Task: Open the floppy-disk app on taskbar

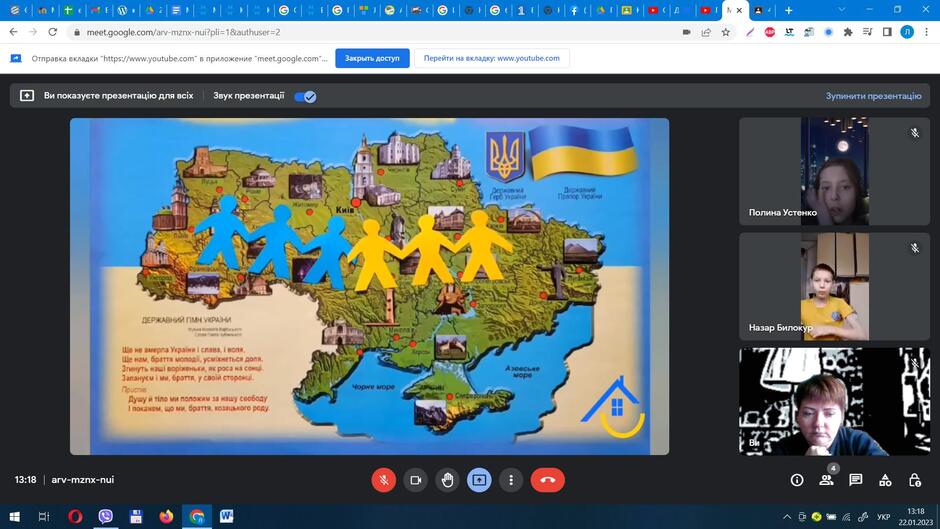Action: pyautogui.click(x=136, y=516)
